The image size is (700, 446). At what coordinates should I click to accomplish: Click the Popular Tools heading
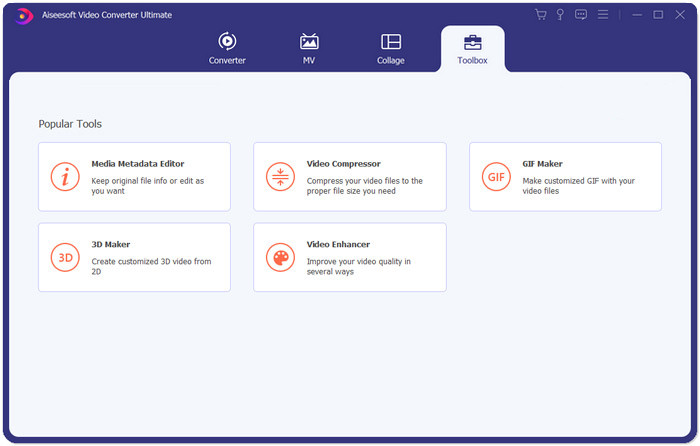[70, 124]
